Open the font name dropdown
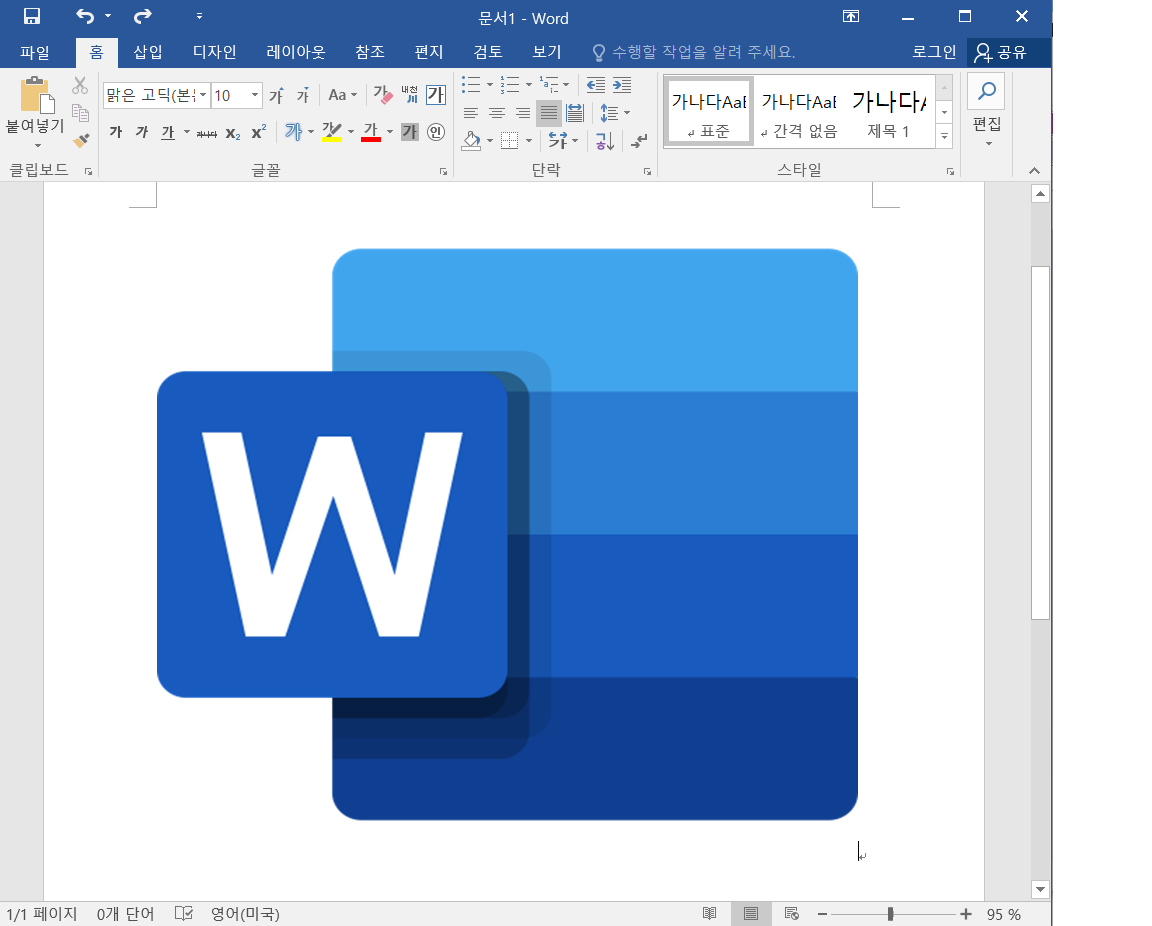The image size is (1152, 926). coord(203,96)
